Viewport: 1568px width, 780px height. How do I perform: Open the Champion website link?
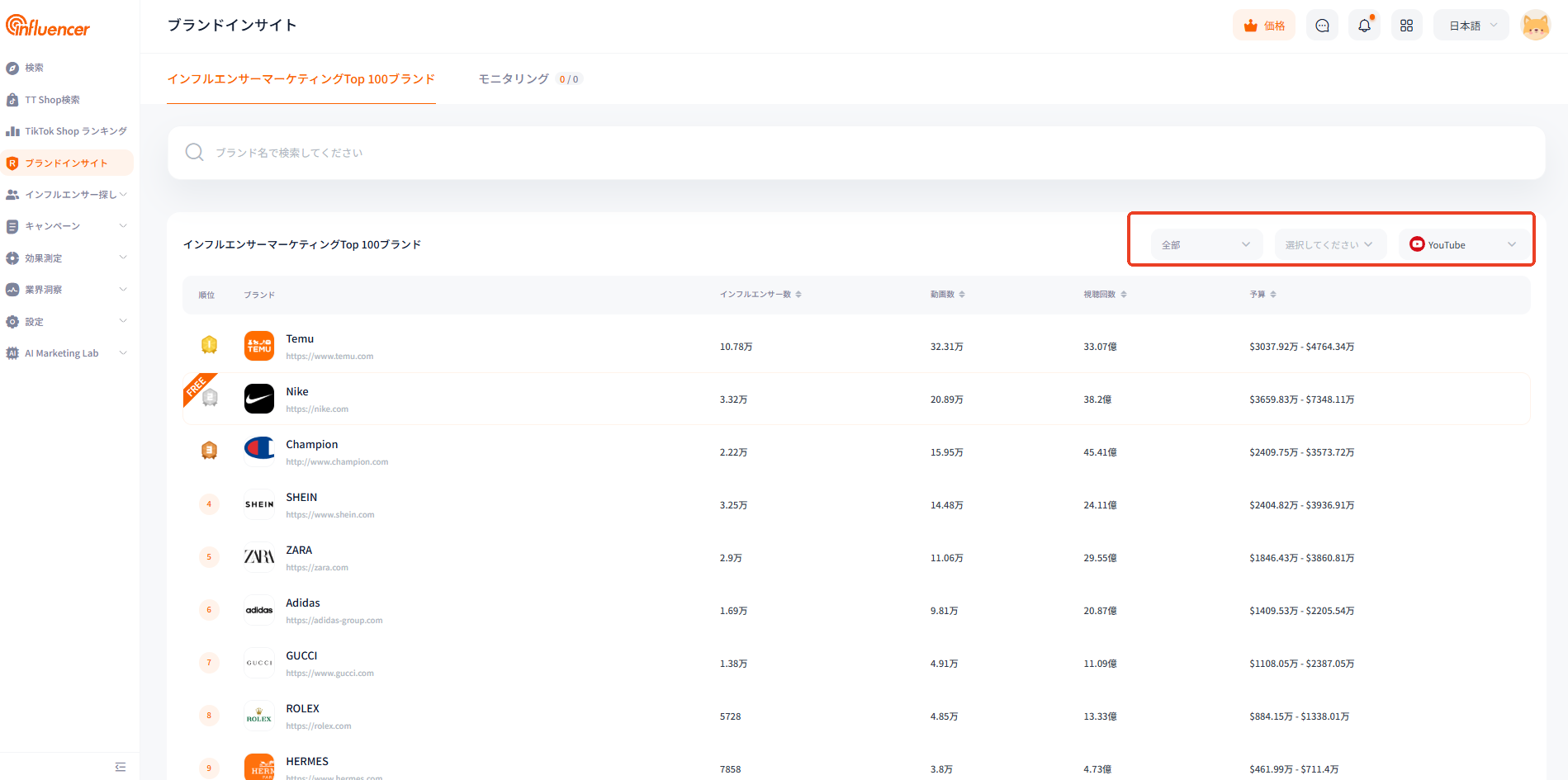(337, 462)
